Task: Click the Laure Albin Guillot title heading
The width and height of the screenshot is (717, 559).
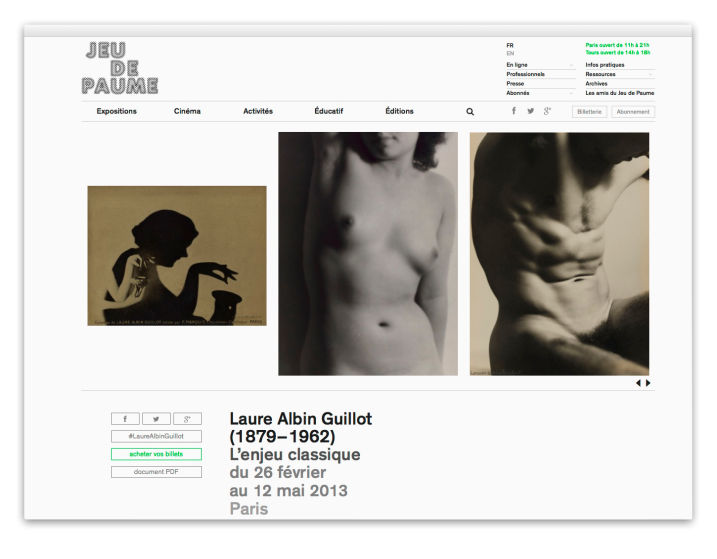Action: click(x=300, y=427)
